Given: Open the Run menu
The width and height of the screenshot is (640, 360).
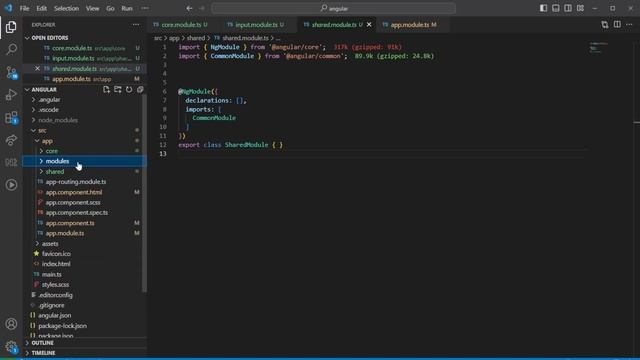Looking at the screenshot, I should [127, 8].
